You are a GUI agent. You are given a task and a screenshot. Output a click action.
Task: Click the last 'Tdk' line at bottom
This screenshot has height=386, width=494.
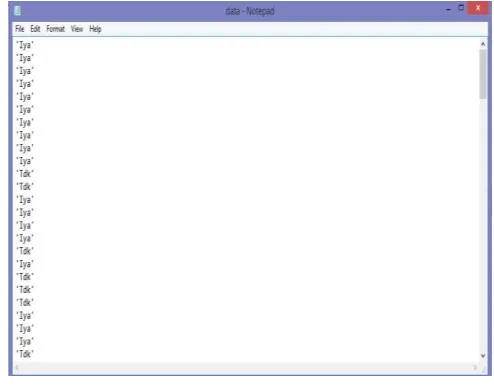25,354
